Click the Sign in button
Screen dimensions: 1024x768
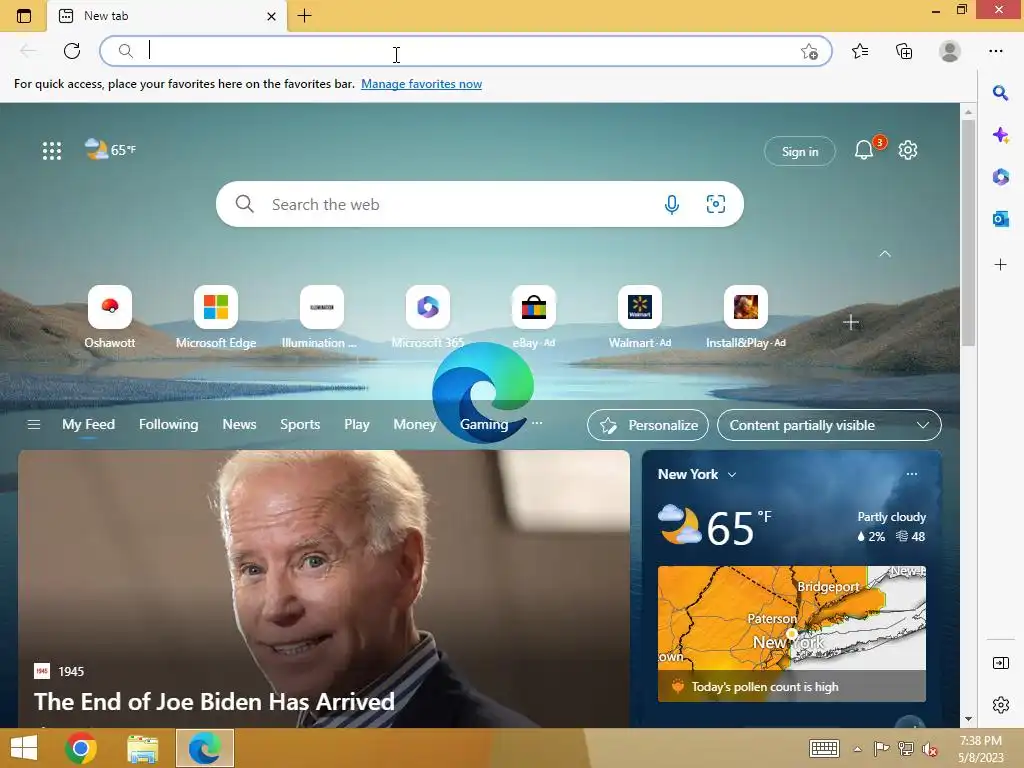click(799, 152)
